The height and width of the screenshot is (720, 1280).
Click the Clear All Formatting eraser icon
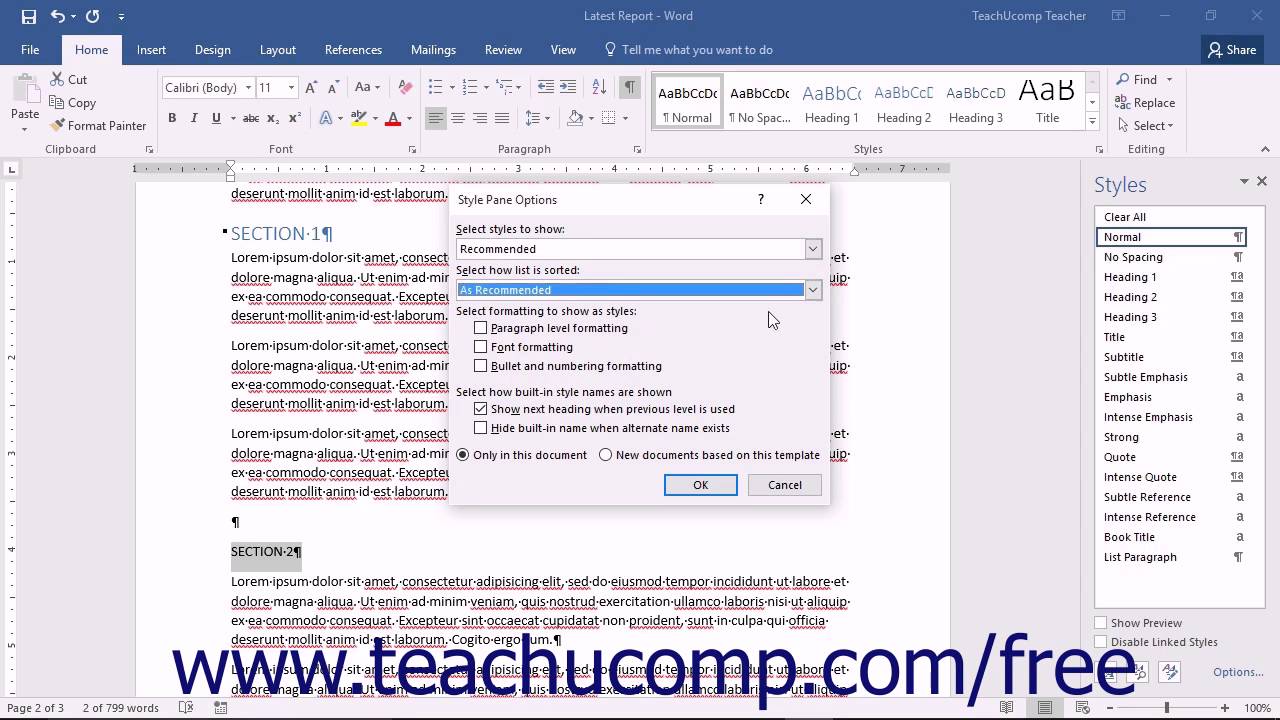pos(405,87)
